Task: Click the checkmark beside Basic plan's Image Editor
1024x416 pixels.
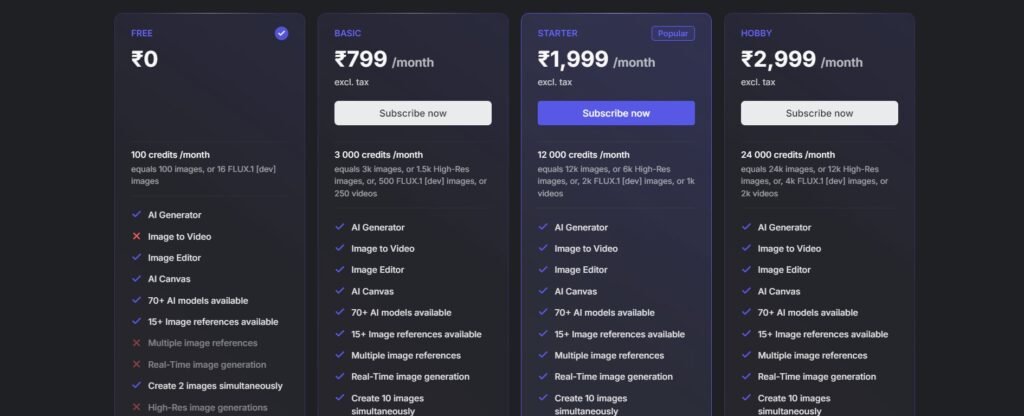Action: point(340,270)
